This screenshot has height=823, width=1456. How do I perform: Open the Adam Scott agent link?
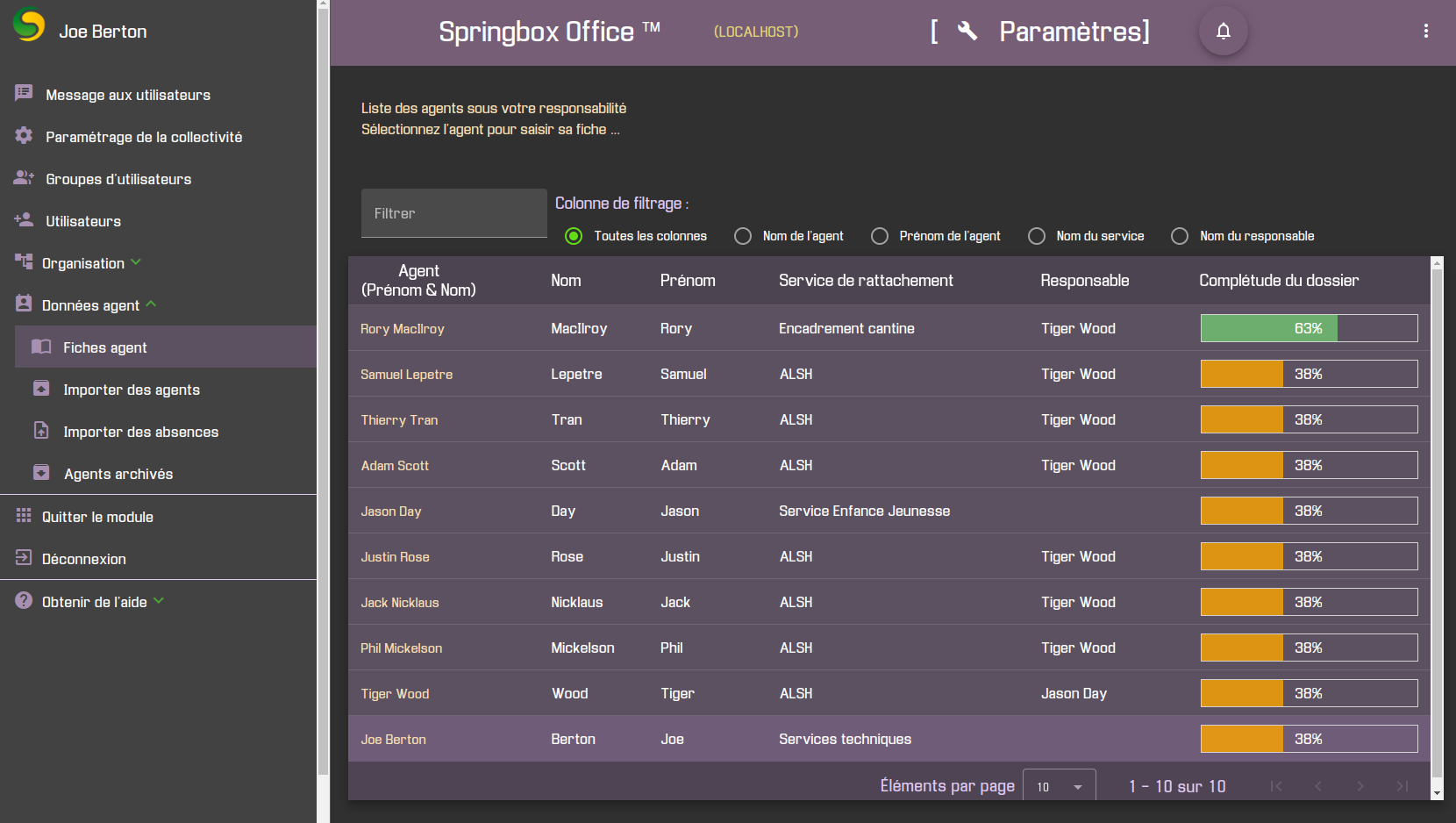tap(395, 466)
